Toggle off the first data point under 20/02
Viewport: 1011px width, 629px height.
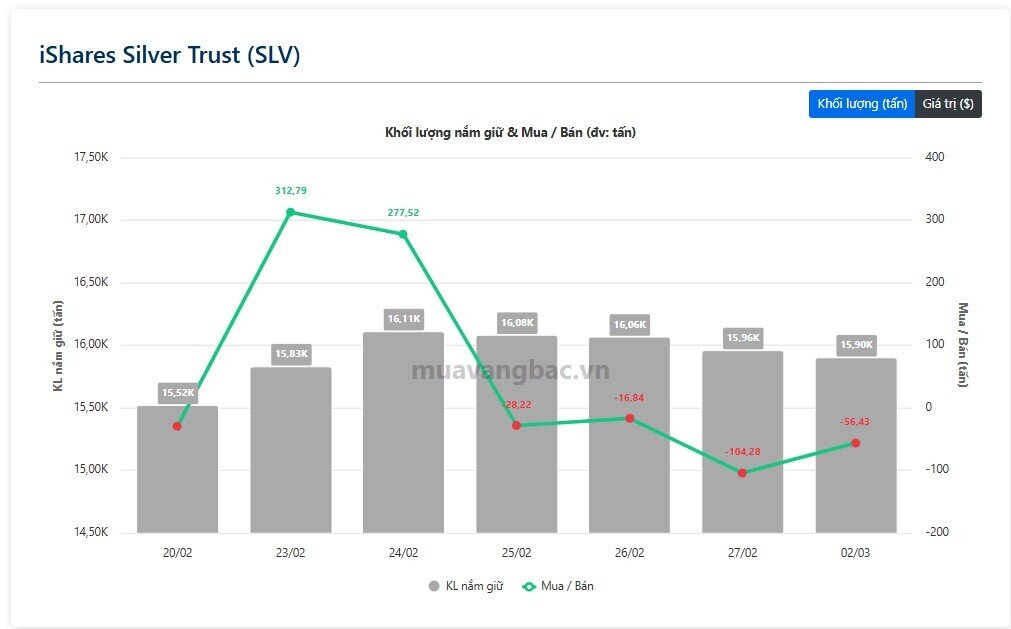tap(178, 427)
